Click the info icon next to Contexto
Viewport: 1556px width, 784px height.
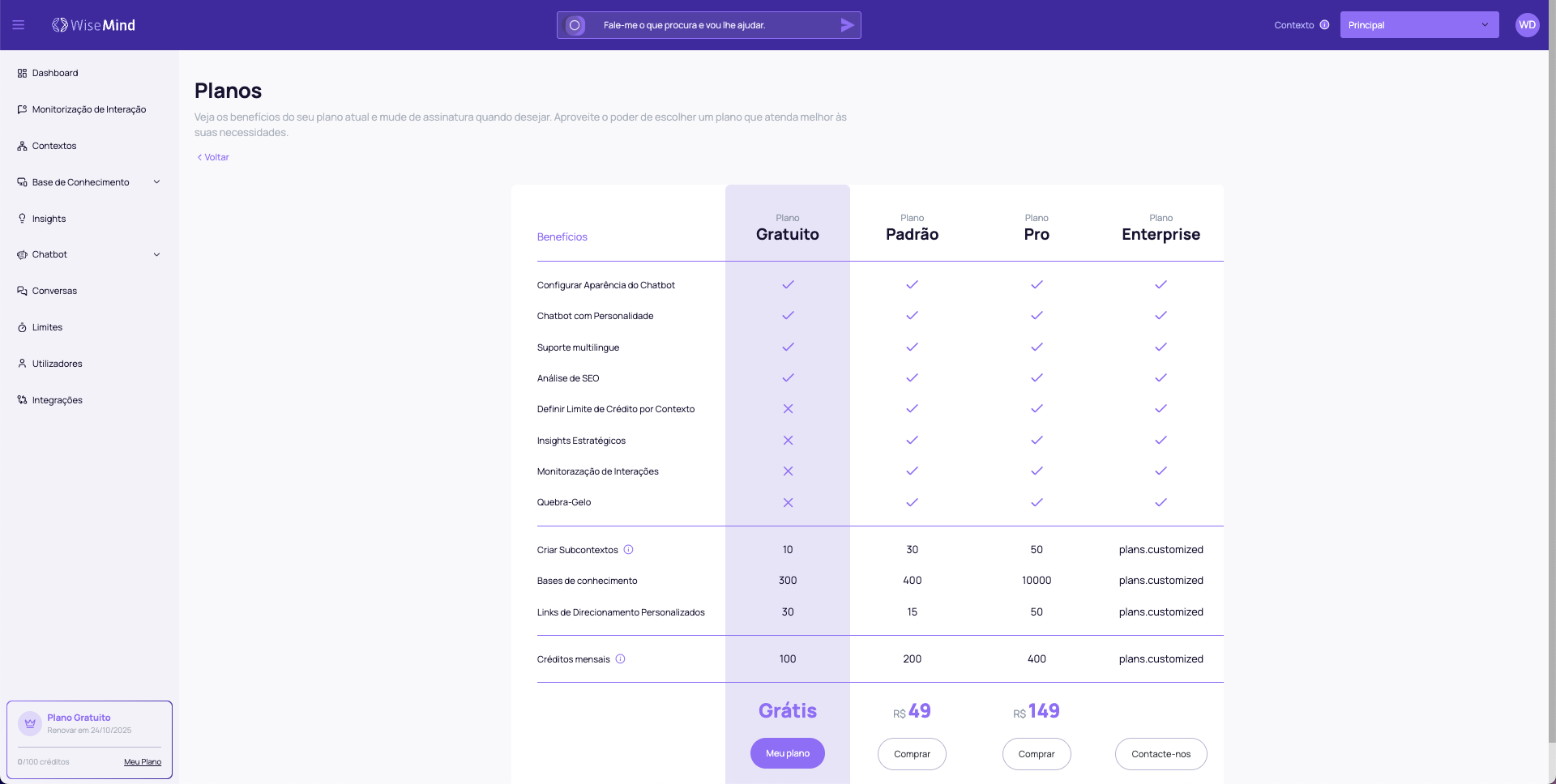(x=1324, y=25)
